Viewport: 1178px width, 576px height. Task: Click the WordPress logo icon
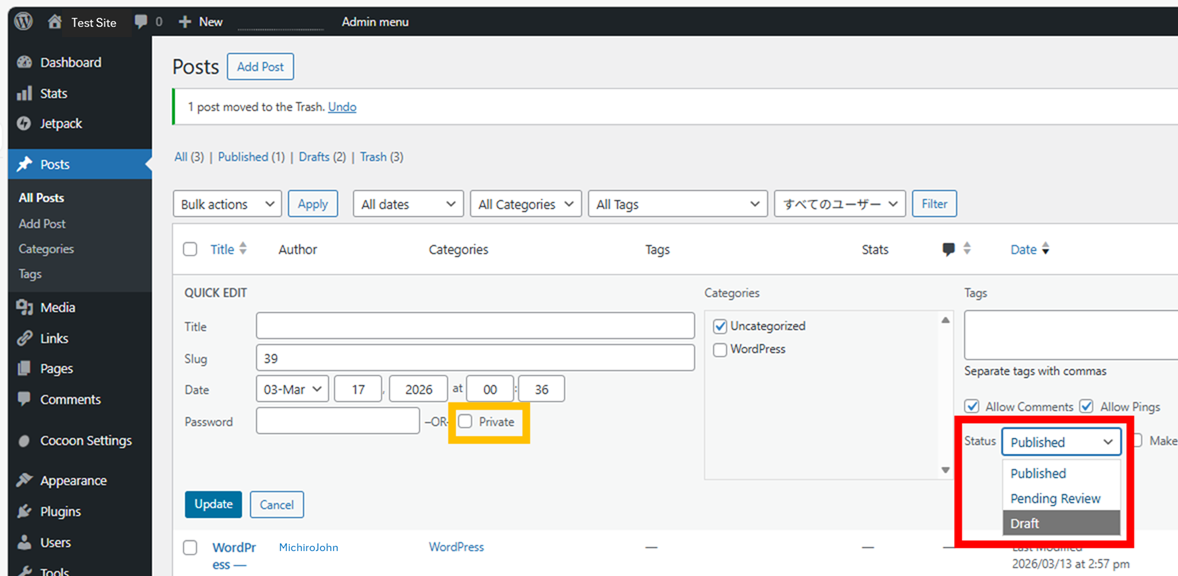tap(23, 21)
